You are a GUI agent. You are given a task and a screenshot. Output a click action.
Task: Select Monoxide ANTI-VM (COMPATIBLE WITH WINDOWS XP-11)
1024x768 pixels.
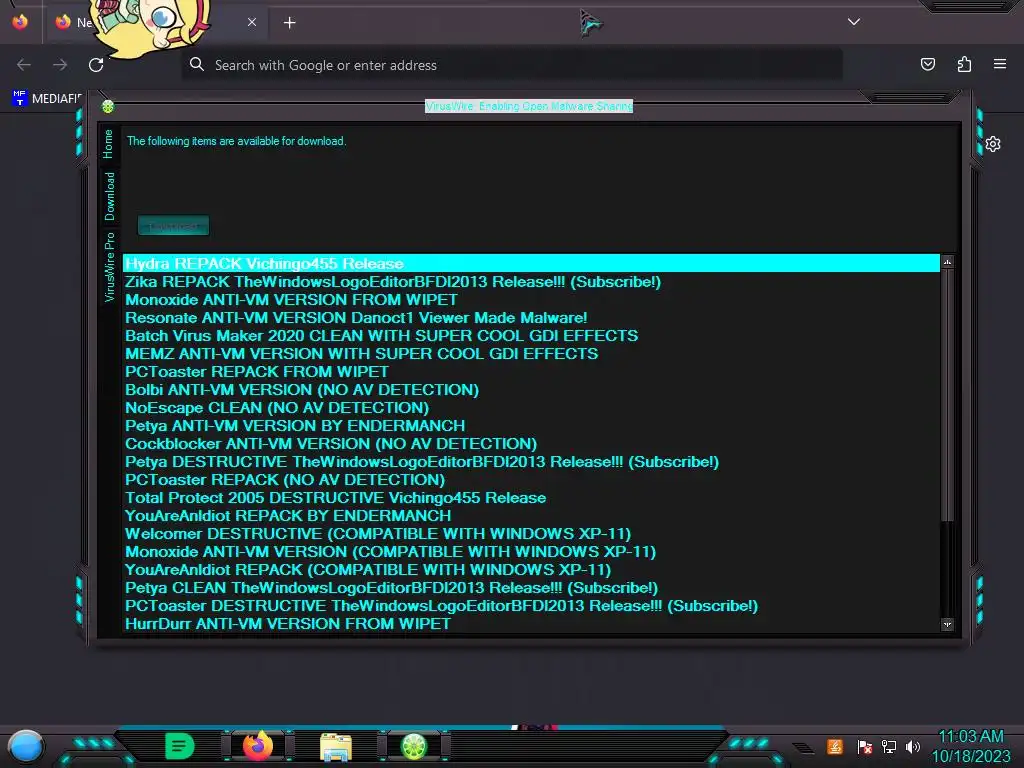(531, 552)
